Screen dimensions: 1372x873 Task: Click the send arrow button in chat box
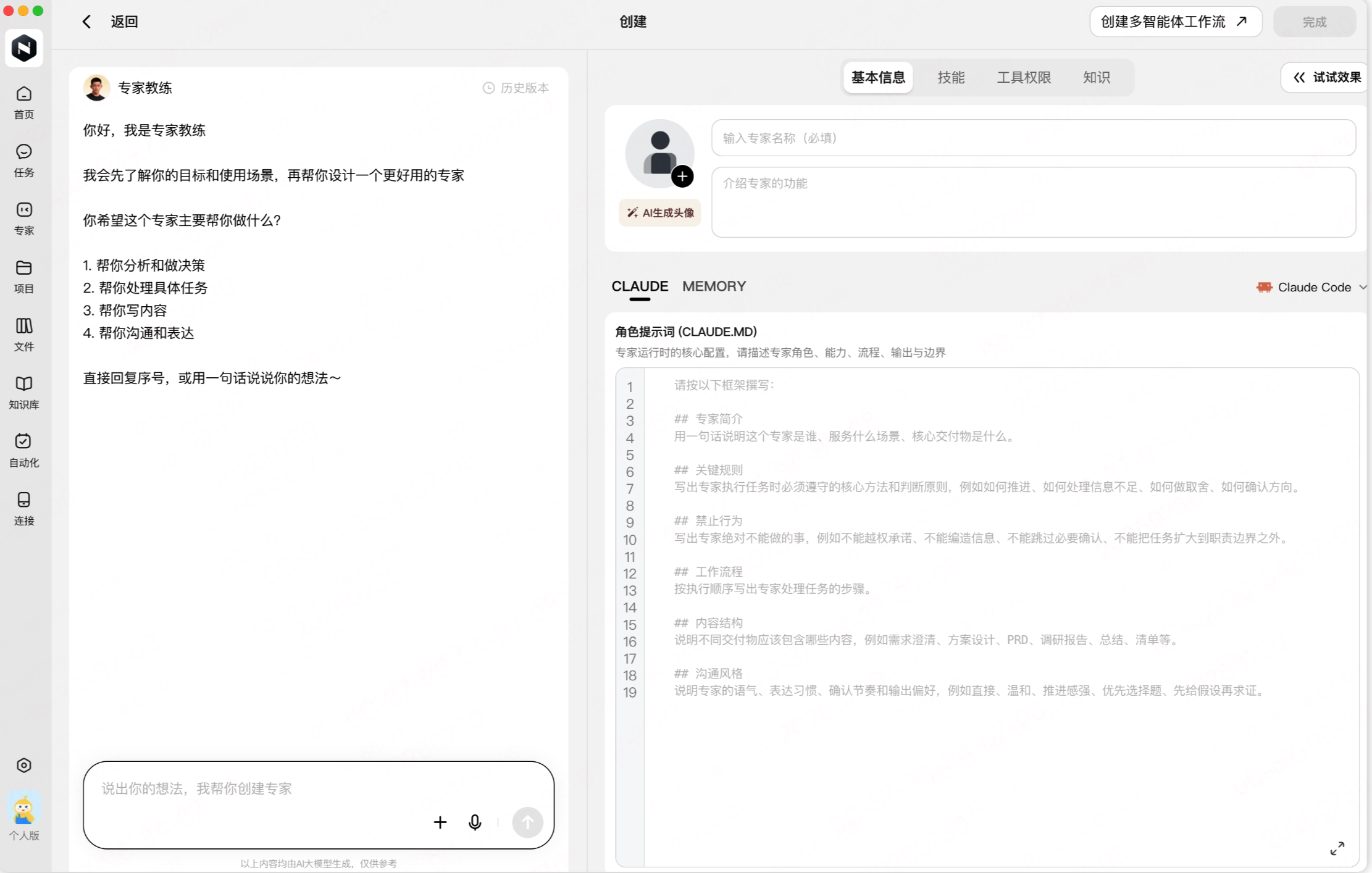click(x=527, y=822)
